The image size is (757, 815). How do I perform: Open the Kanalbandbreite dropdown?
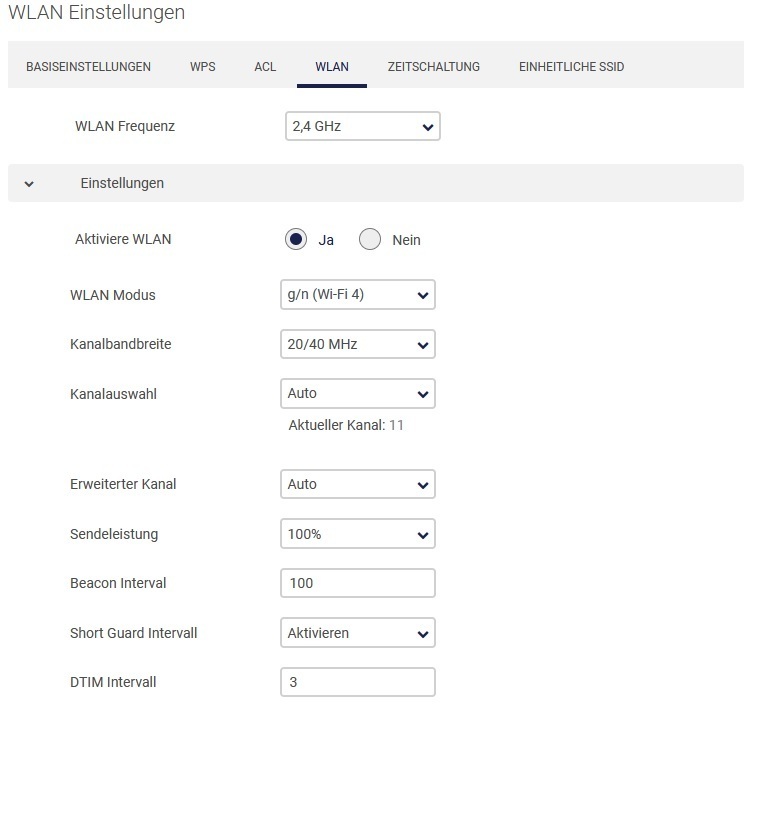[x=358, y=344]
